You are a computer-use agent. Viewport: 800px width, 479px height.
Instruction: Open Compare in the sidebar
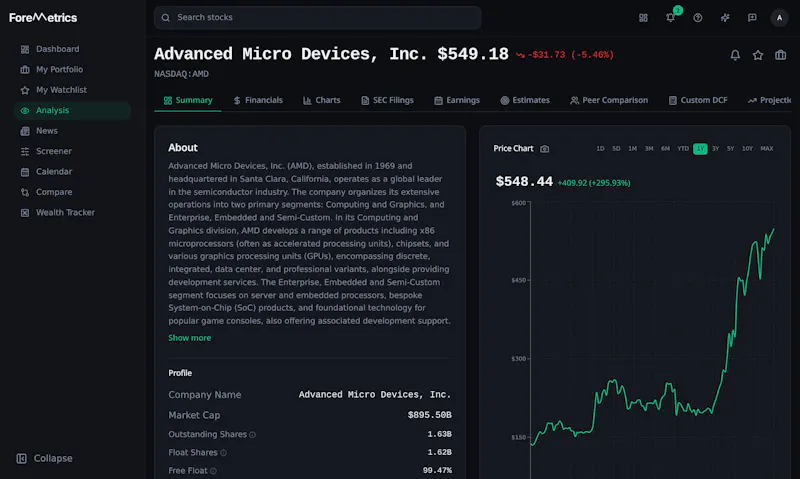72,192
